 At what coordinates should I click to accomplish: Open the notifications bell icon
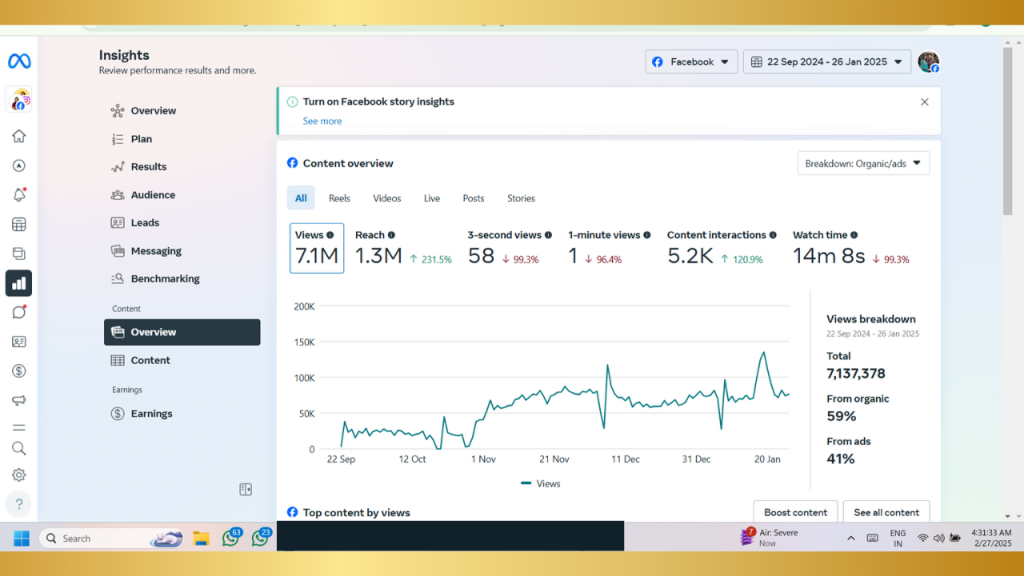pyautogui.click(x=19, y=195)
